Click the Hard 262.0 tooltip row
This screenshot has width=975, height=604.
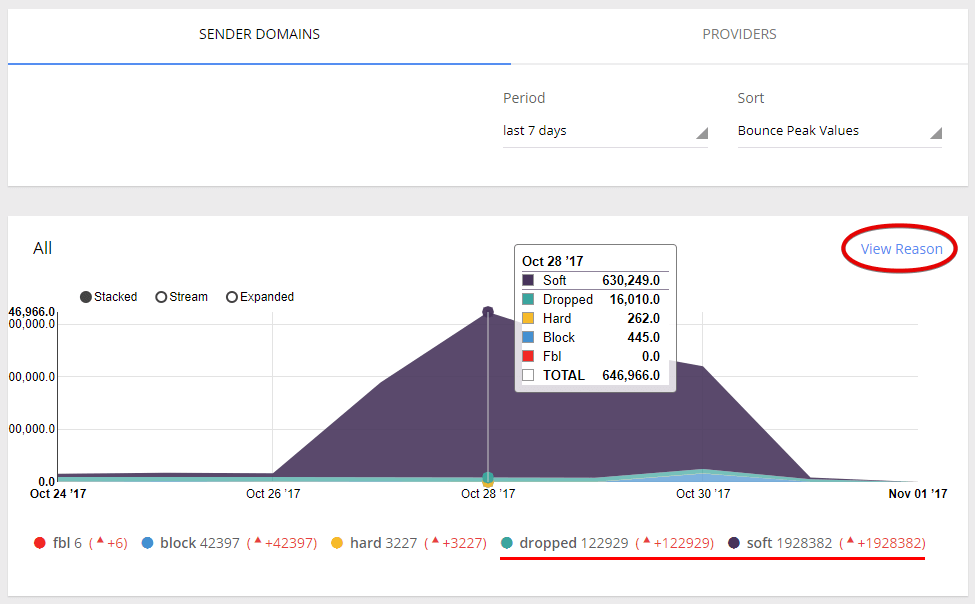[595, 318]
